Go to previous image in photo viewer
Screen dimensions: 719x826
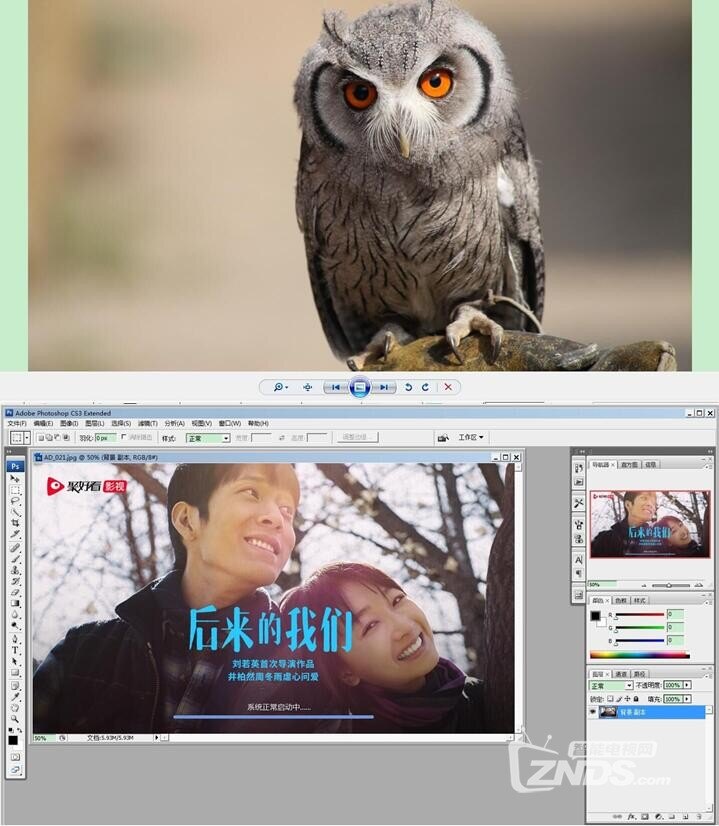tap(336, 387)
